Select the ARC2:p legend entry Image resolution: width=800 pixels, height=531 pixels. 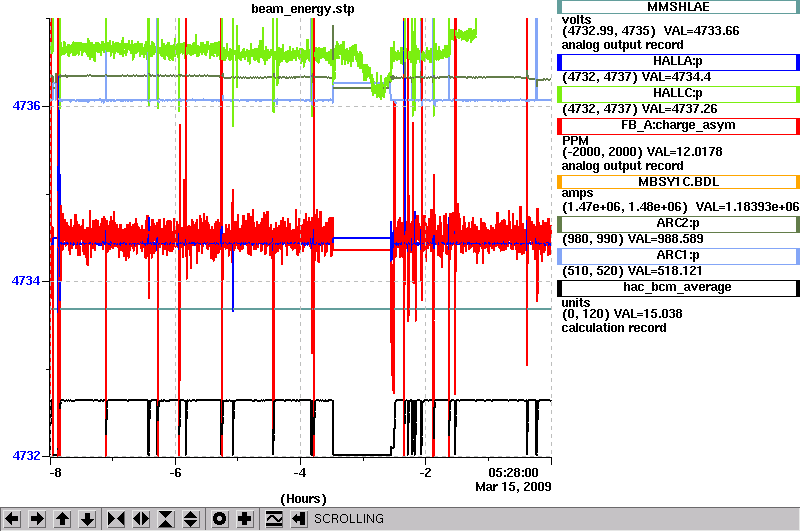tap(678, 224)
